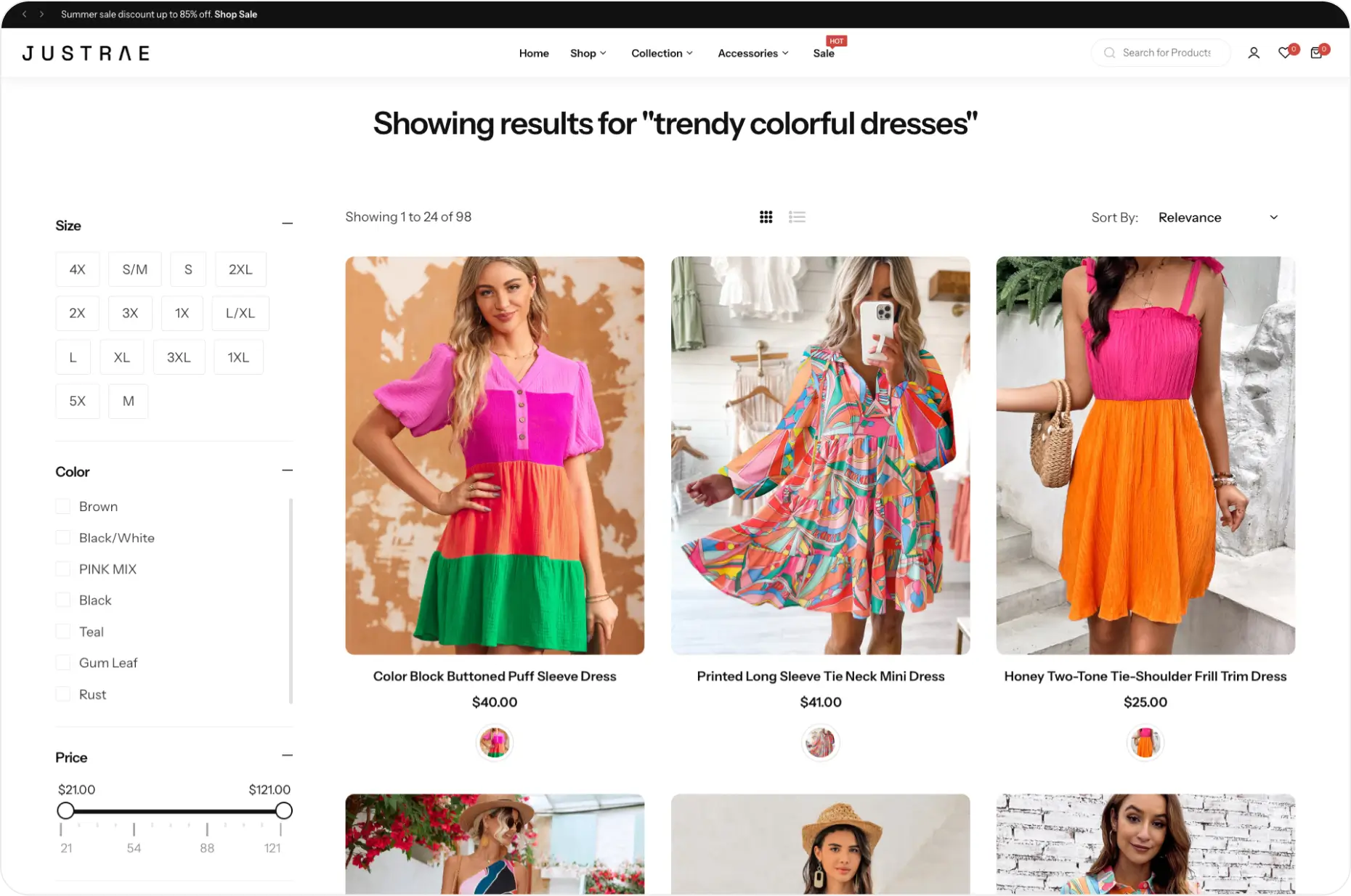The image size is (1351, 896).
Task: Open the wishlist heart icon
Action: tap(1284, 53)
